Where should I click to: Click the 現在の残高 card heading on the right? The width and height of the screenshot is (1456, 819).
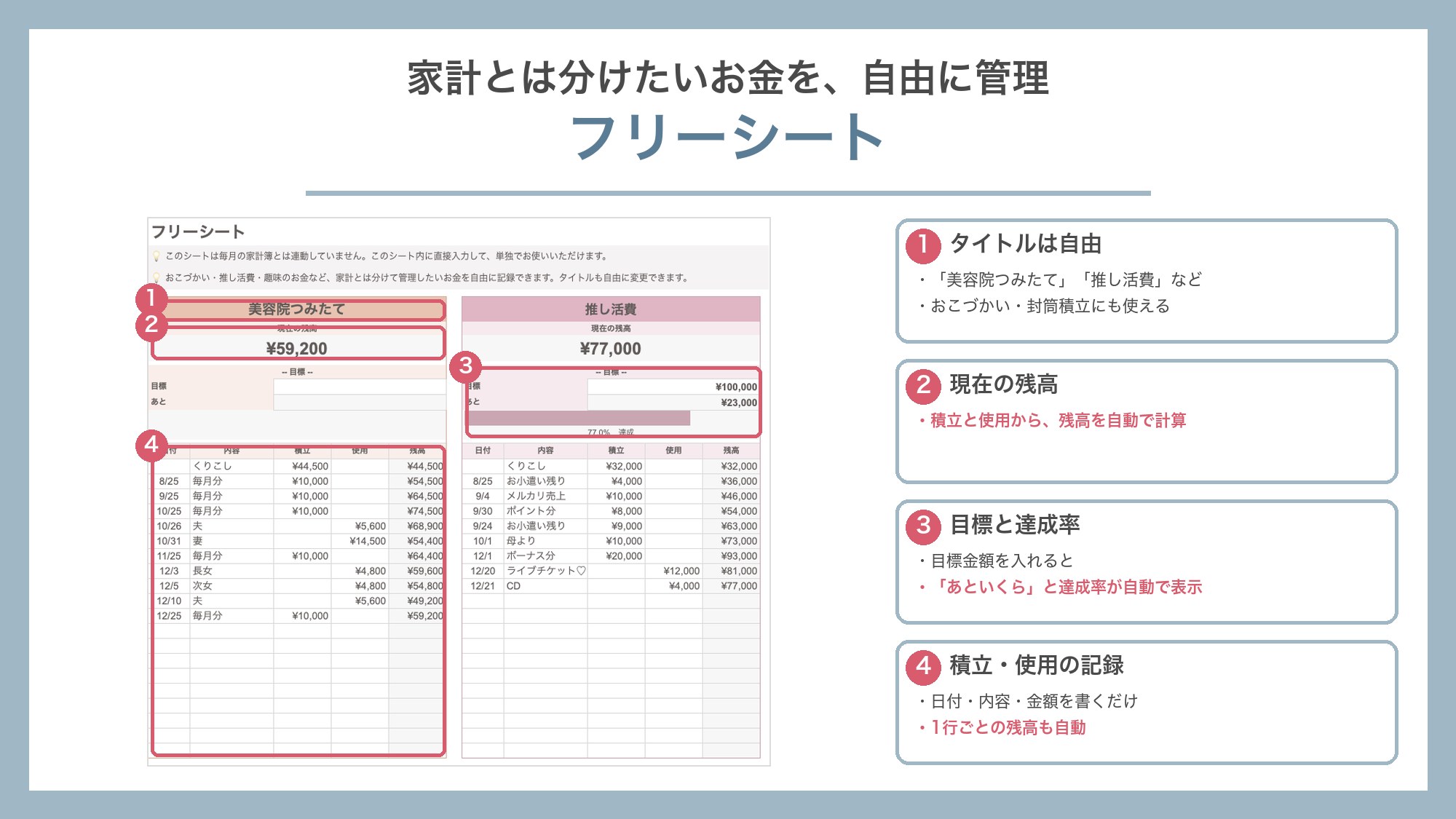[1003, 384]
